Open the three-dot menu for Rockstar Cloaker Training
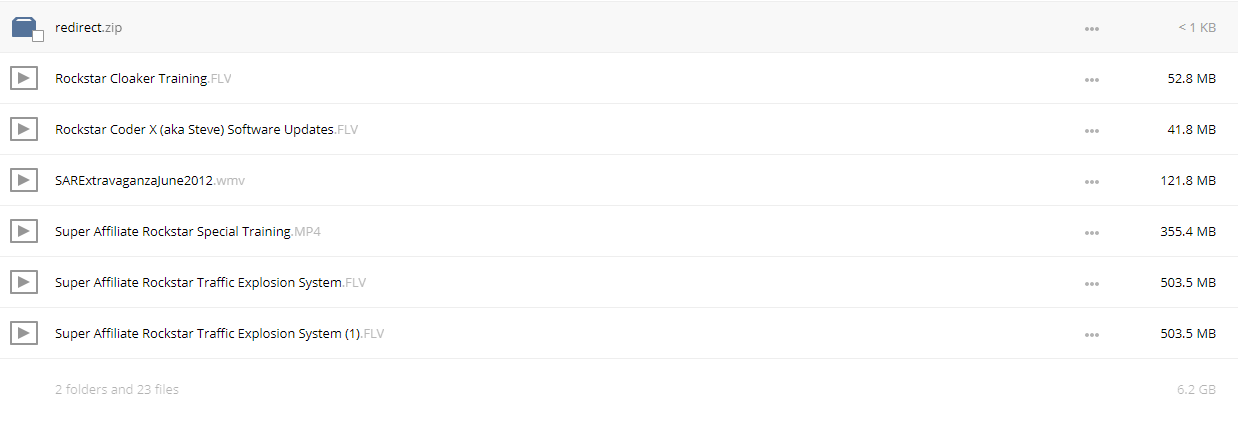Screen dimensions: 1238x423 pos(1092,79)
